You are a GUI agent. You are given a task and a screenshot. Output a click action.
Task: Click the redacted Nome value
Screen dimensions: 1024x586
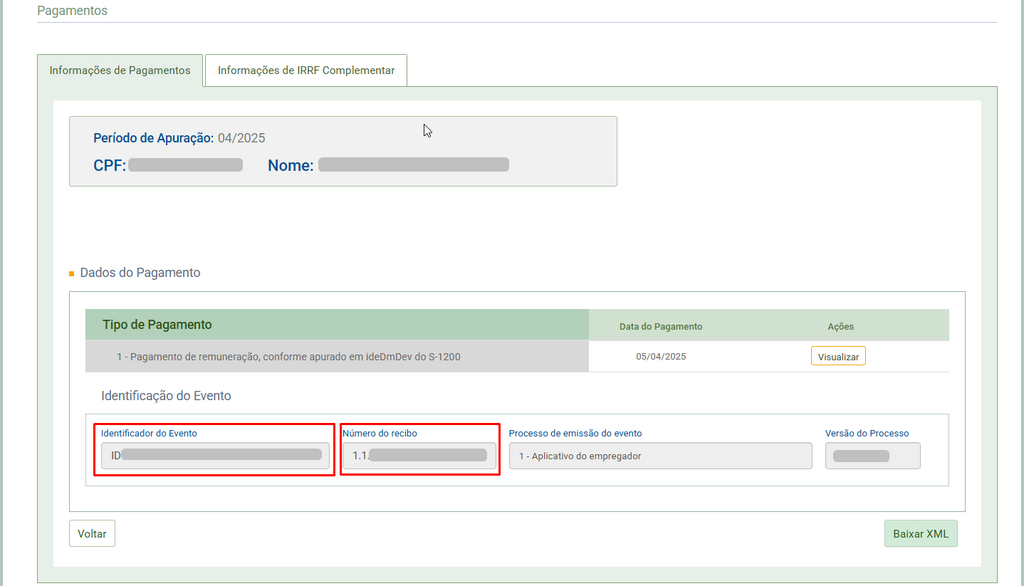(x=413, y=165)
